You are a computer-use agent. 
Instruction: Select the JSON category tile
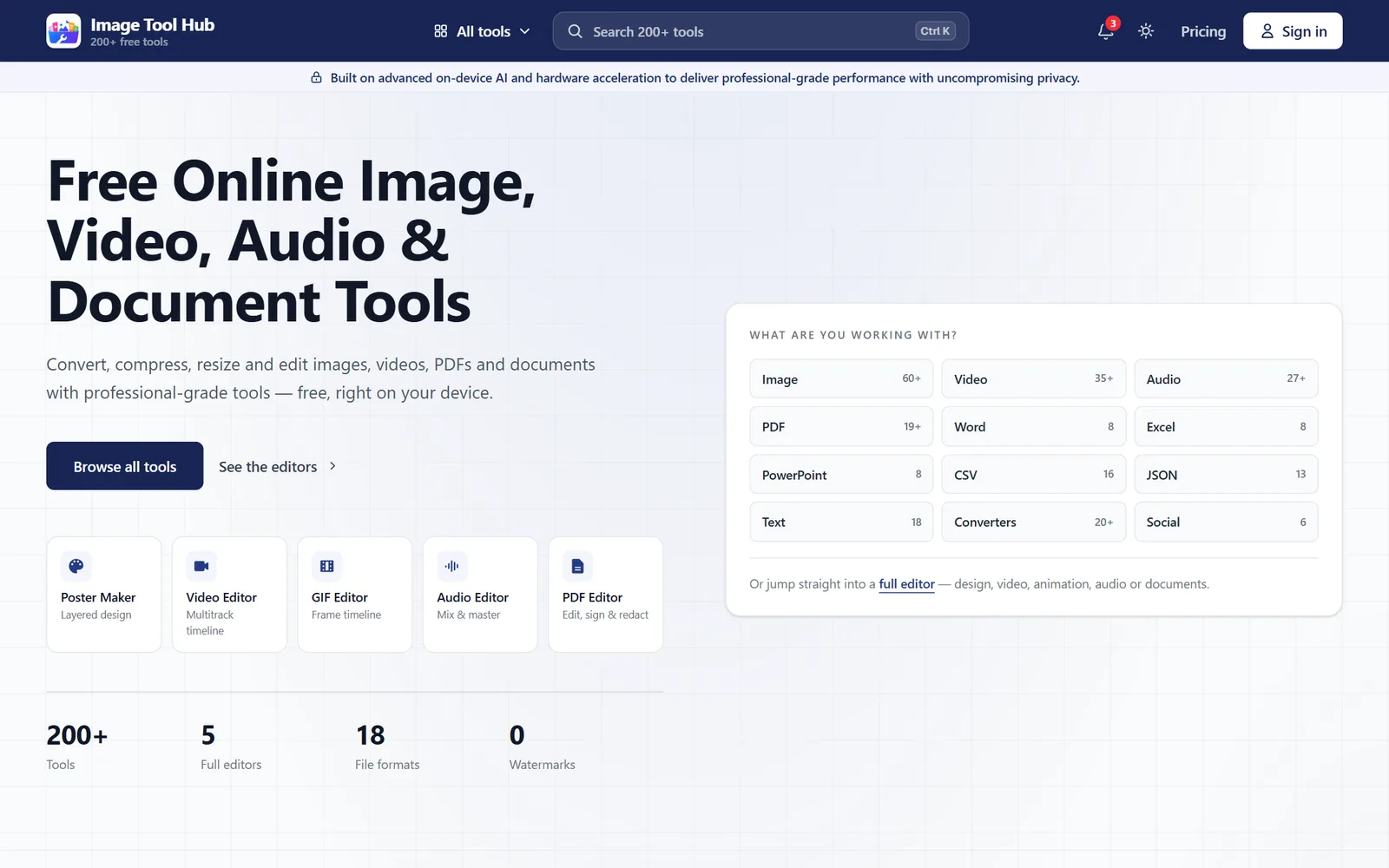pos(1226,474)
